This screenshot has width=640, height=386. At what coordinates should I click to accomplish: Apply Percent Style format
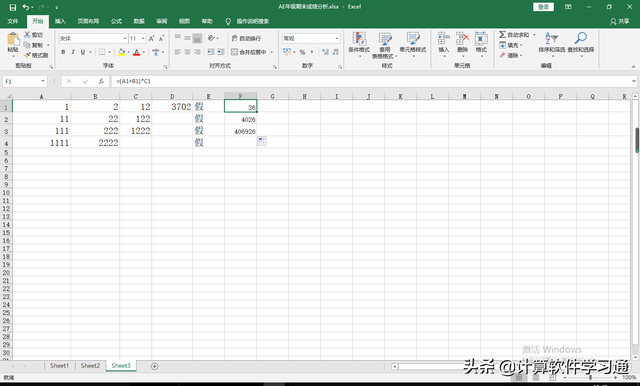tap(302, 52)
